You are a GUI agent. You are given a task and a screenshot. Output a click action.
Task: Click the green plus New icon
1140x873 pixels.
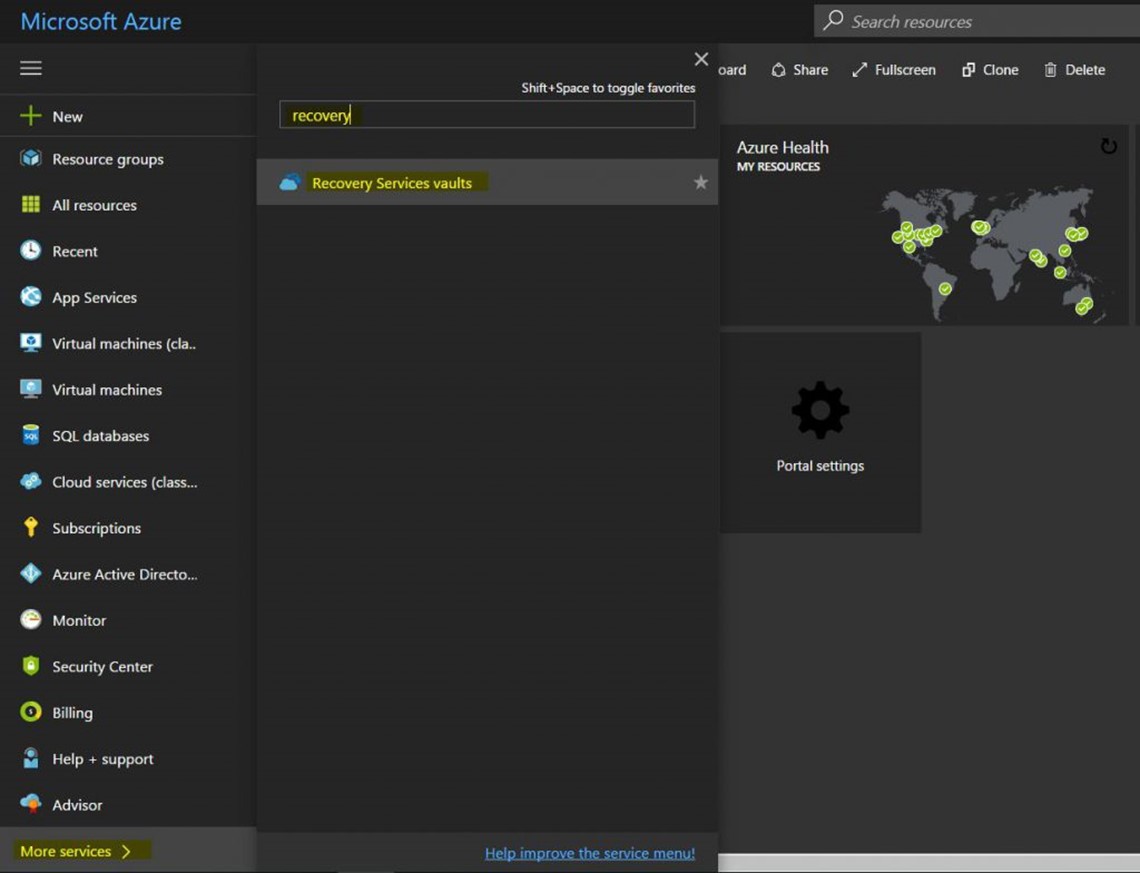31,116
